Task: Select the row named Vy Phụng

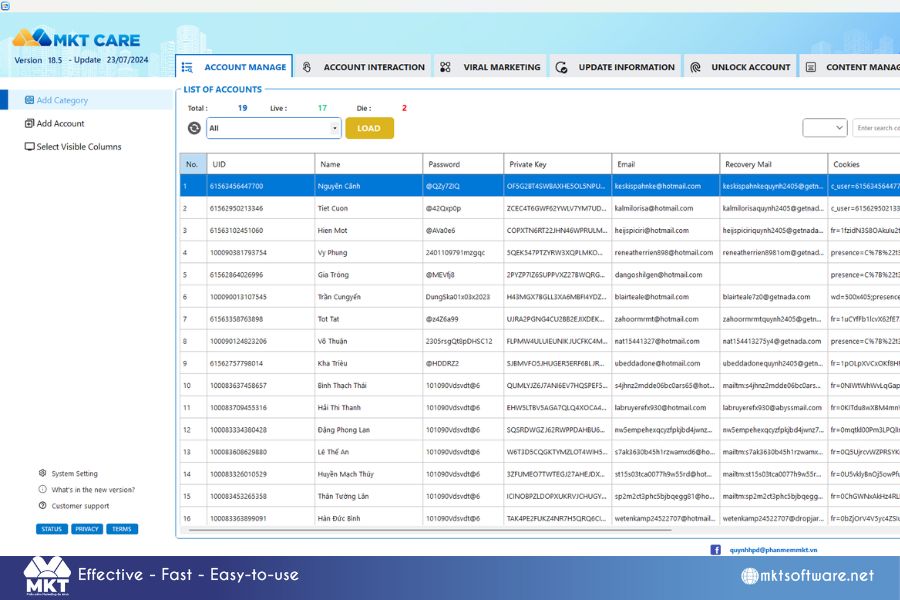Action: pos(540,253)
